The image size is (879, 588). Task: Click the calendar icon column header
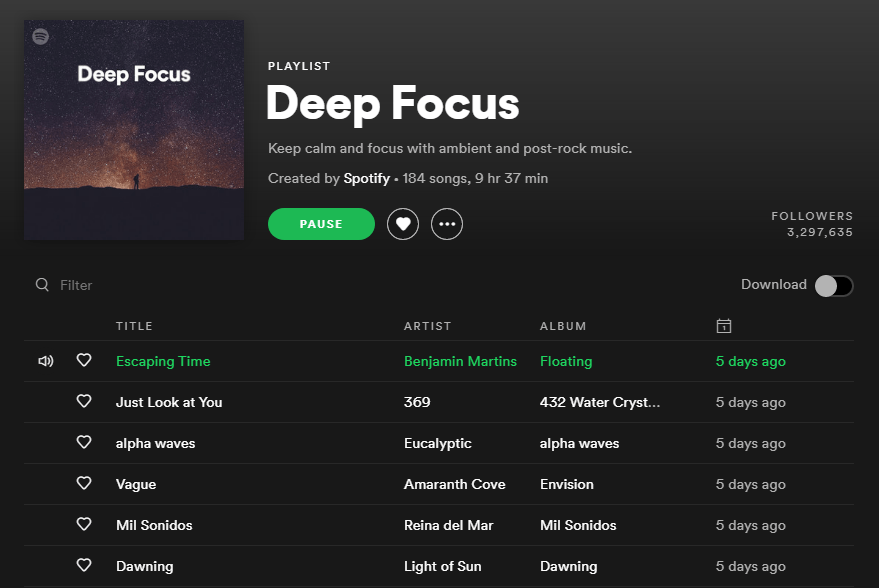(x=723, y=325)
